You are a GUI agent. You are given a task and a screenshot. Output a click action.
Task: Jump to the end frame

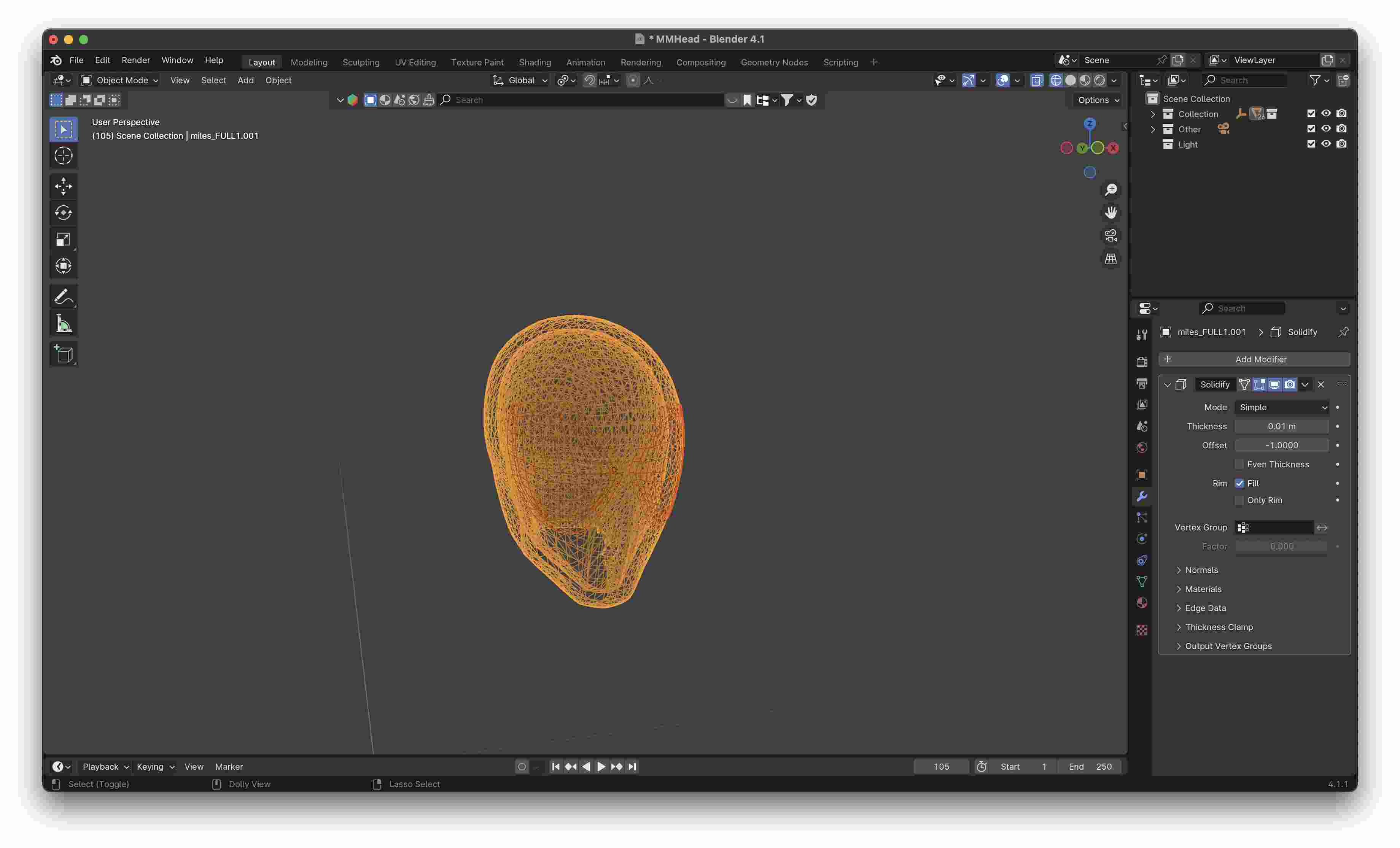click(x=632, y=767)
